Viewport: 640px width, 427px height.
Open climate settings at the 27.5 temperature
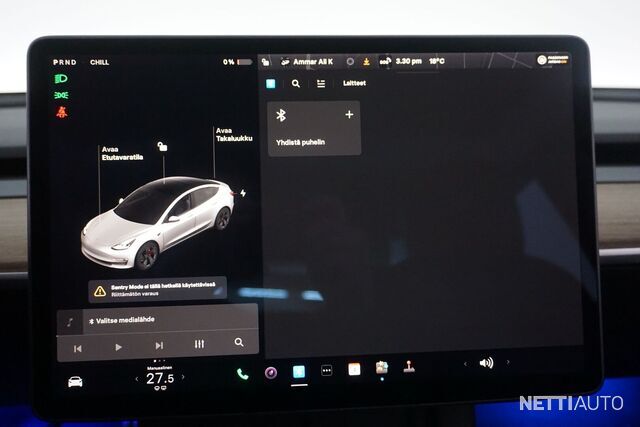[160, 378]
